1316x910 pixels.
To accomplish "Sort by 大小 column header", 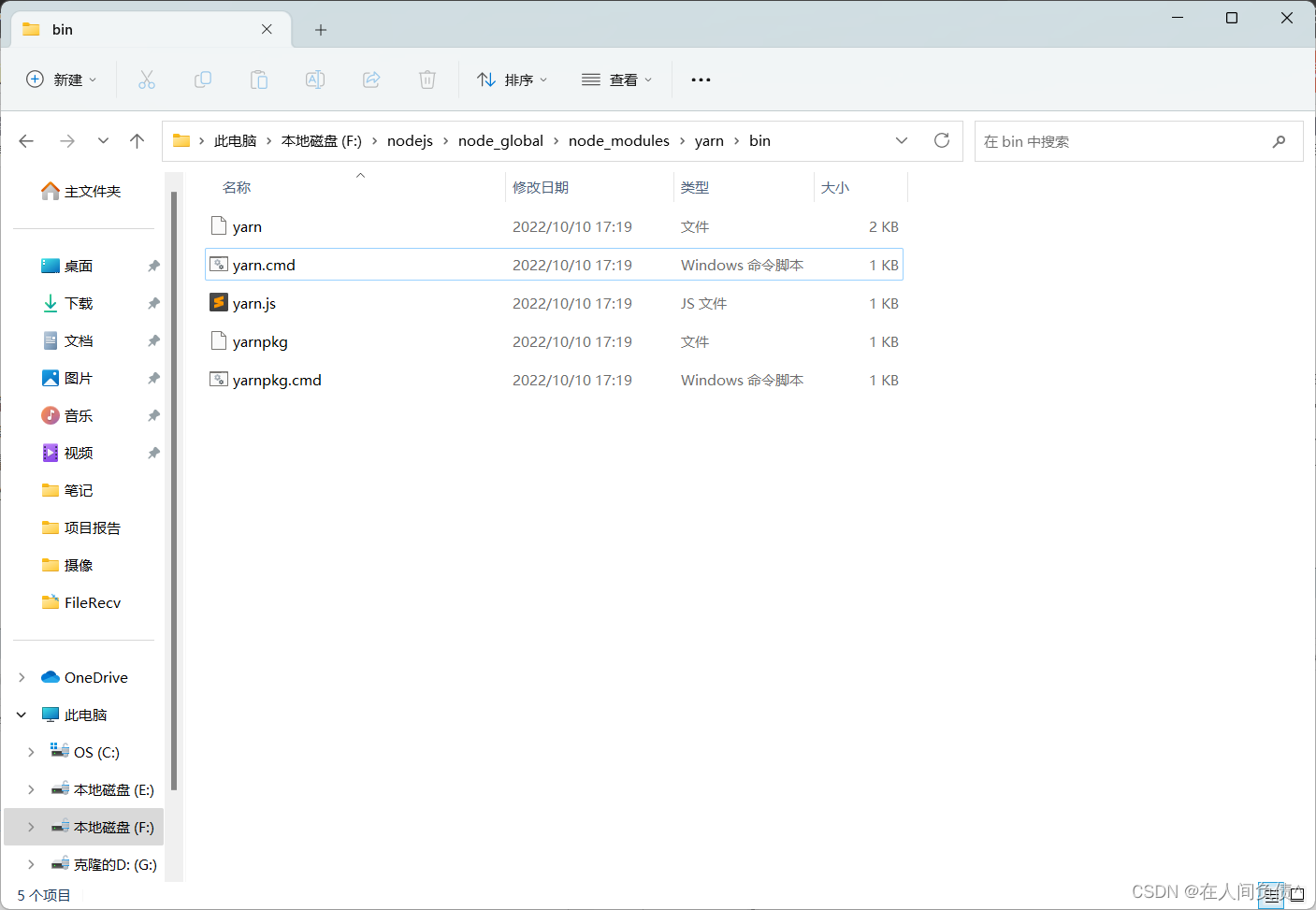I will pos(835,187).
